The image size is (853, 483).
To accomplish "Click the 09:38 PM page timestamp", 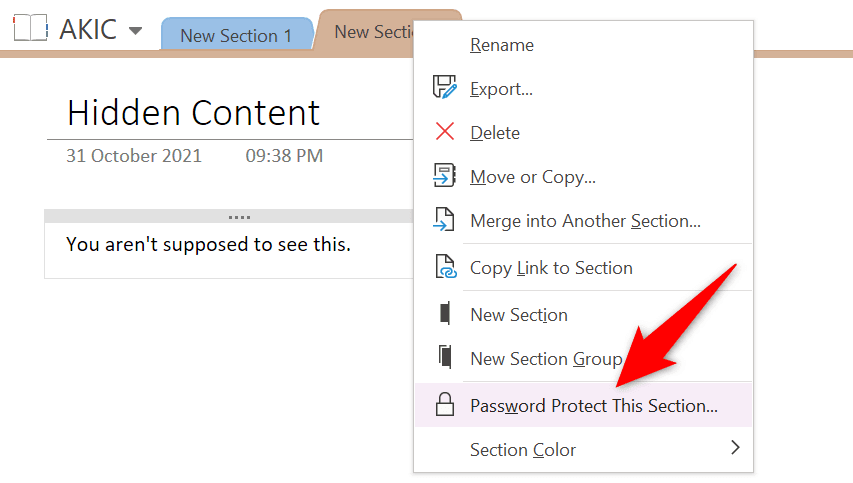I will pos(284,156).
